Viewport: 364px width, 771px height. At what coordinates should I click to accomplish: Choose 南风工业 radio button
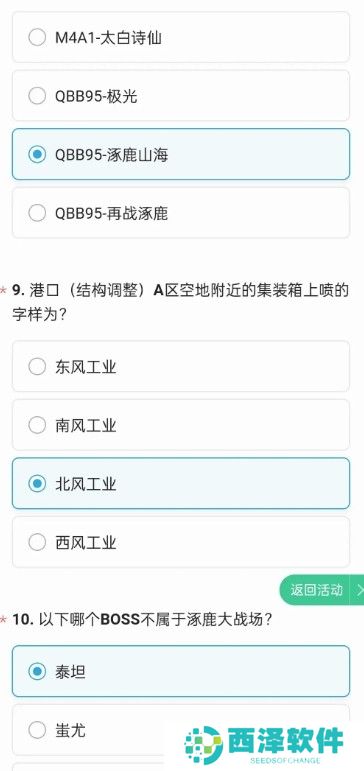pyautogui.click(x=37, y=425)
